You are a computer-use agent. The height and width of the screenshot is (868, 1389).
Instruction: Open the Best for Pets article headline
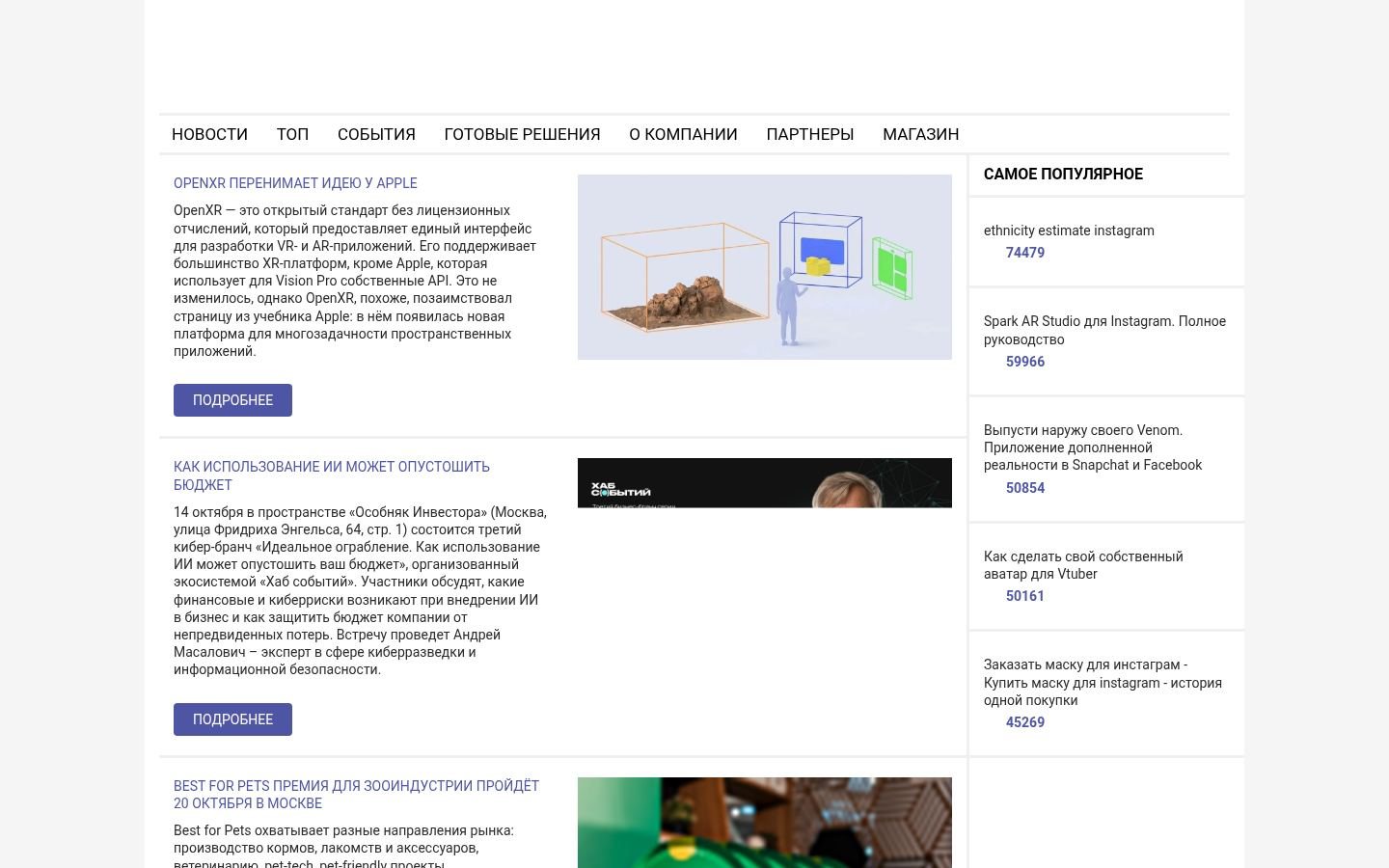click(356, 795)
